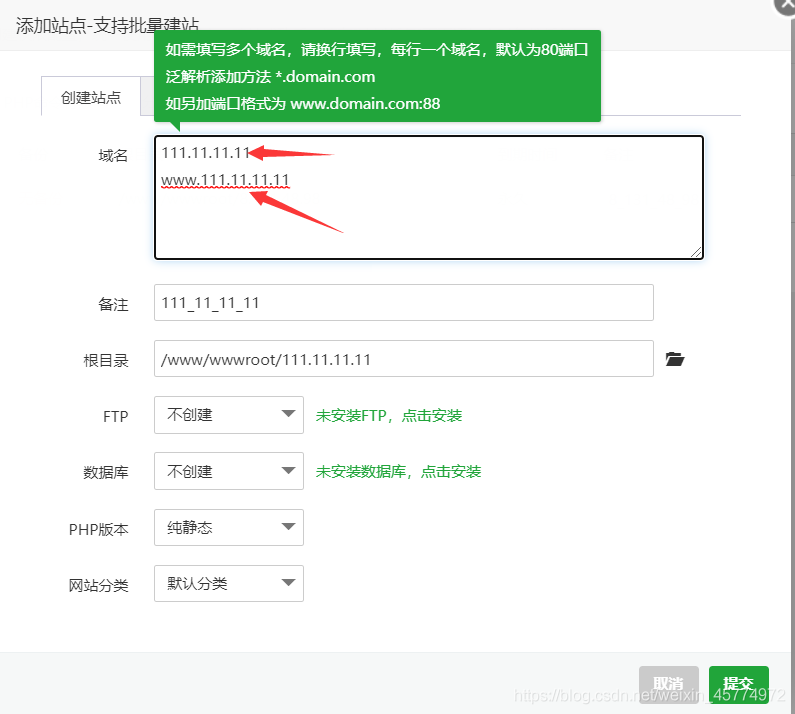Click inside the 域名 domain textarea

click(x=428, y=197)
